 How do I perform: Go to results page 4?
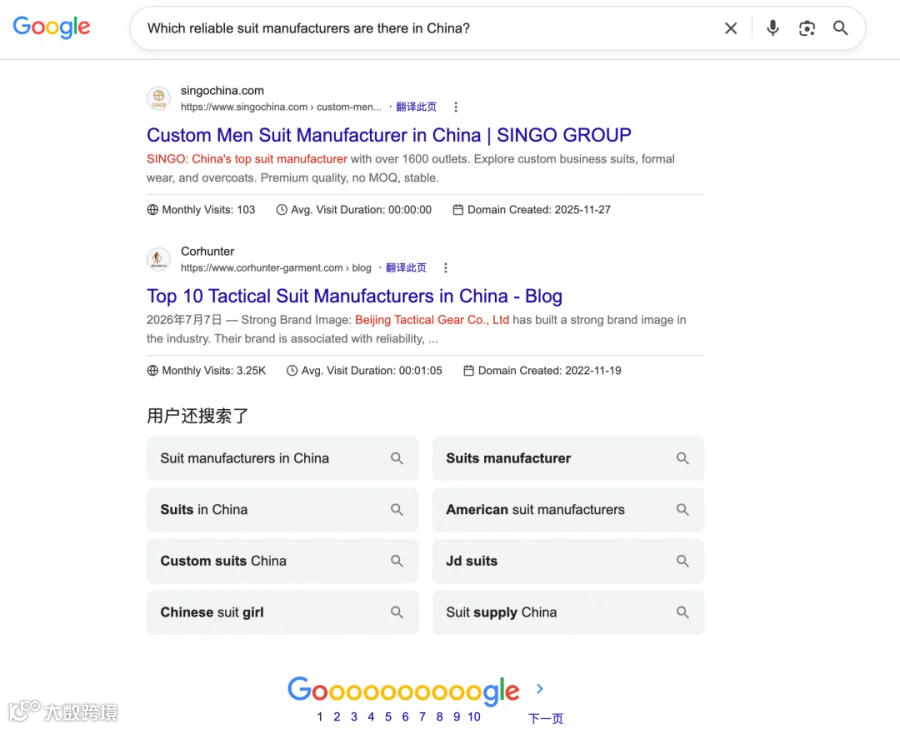371,716
